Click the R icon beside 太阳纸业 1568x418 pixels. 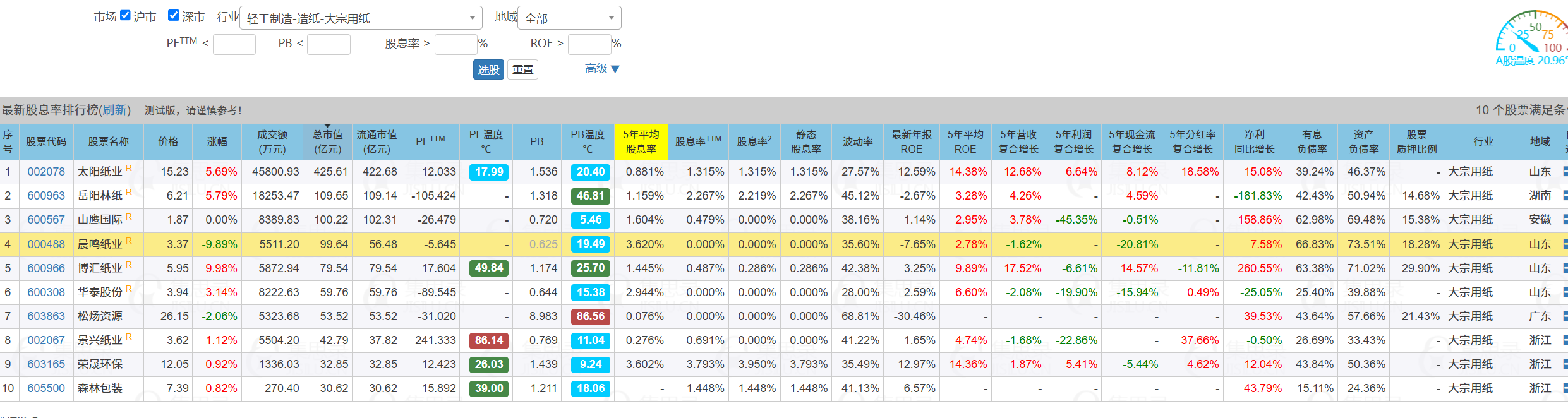[129, 168]
